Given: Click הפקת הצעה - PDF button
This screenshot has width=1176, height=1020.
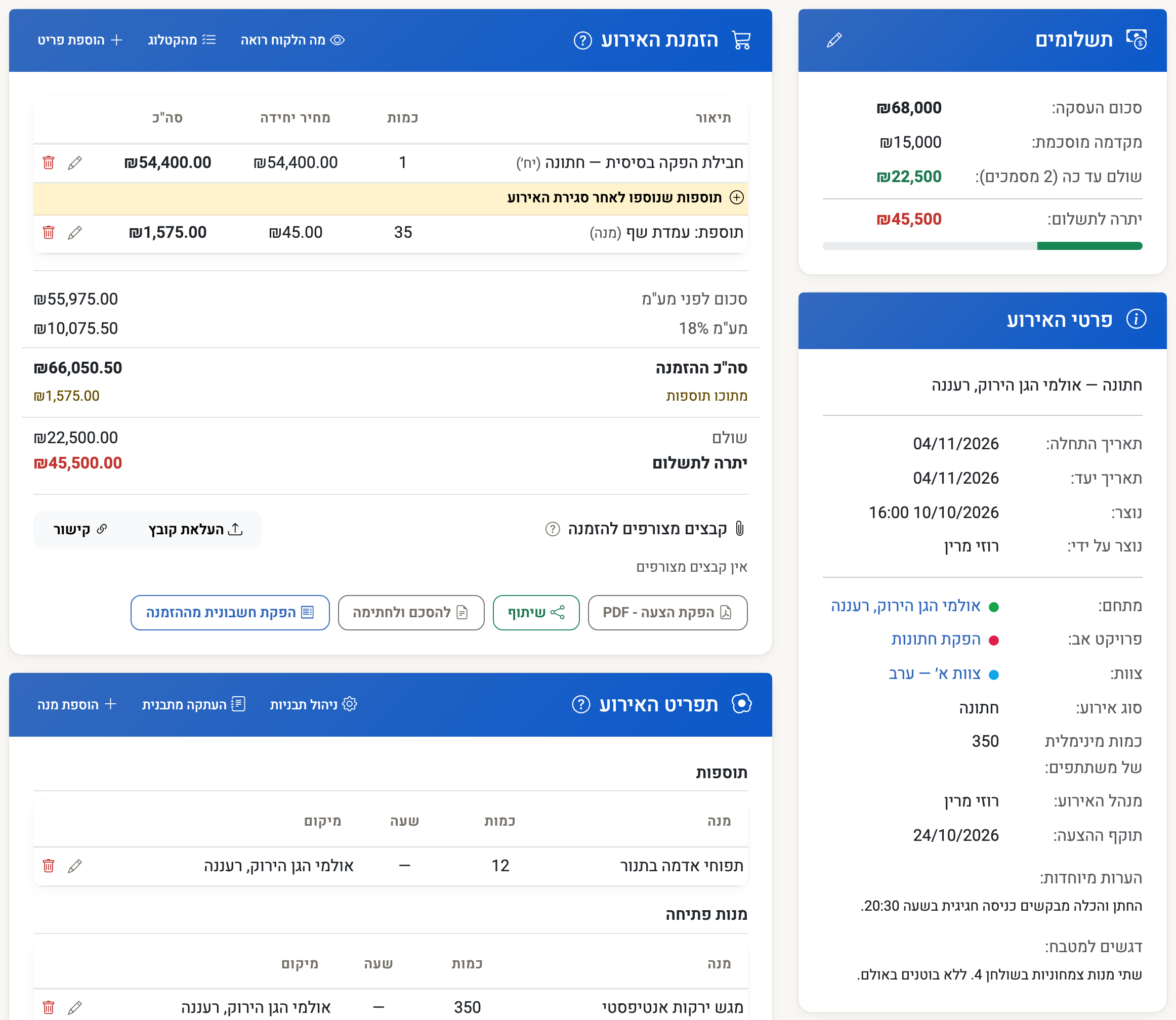Looking at the screenshot, I should pos(667,612).
